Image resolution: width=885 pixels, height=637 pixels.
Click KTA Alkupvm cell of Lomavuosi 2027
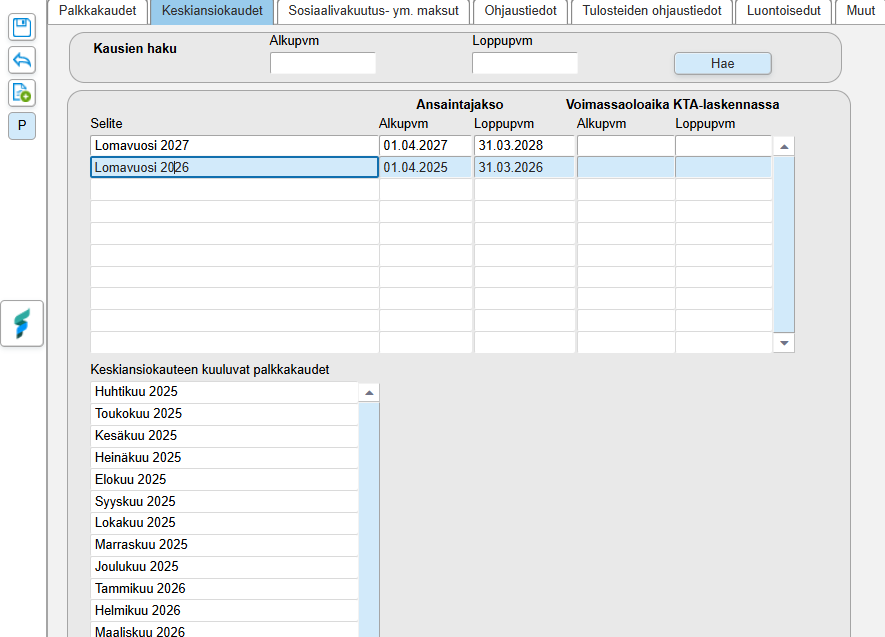pyautogui.click(x=626, y=146)
